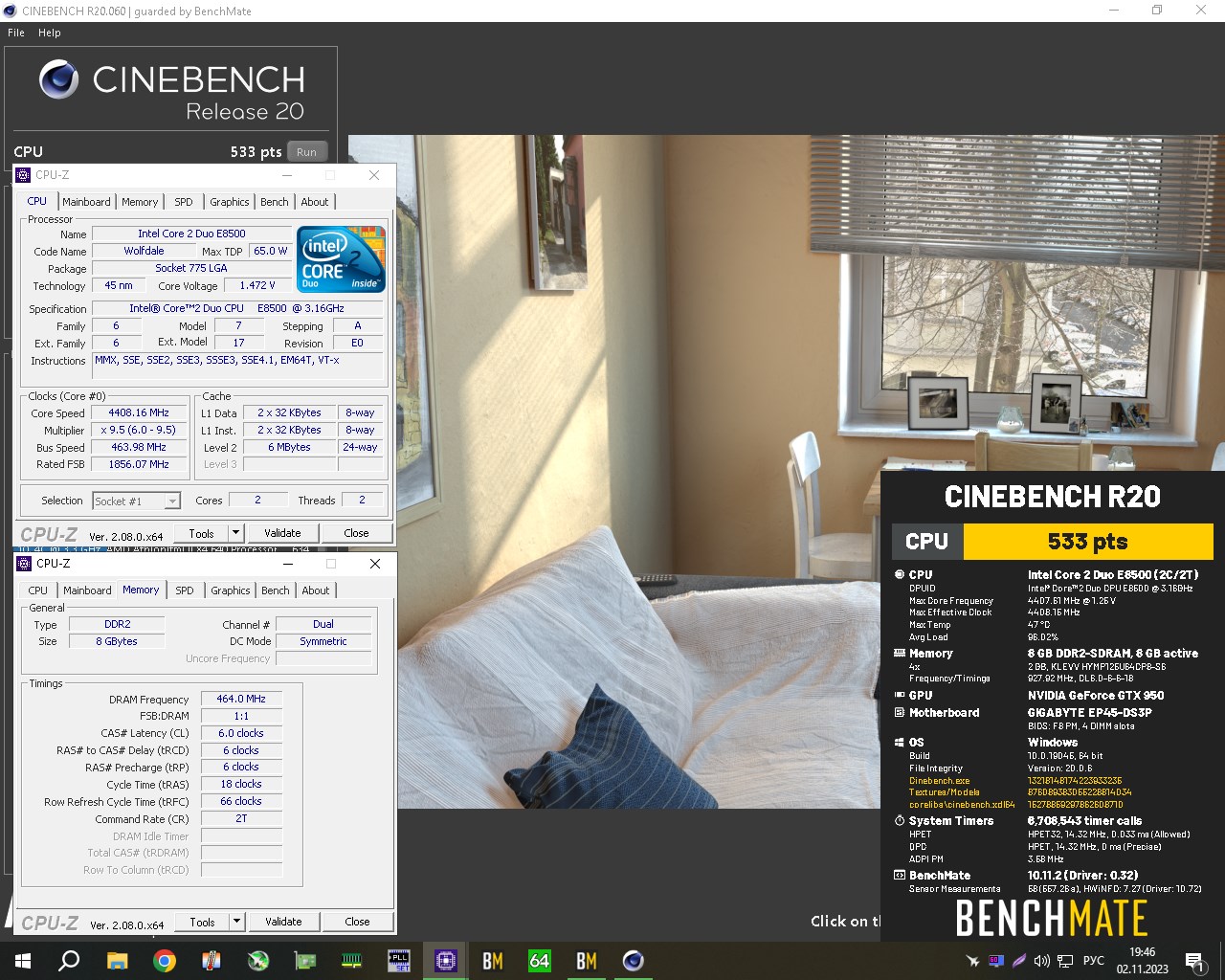
Task: Click CPU-Z icon in upper window title bar
Action: (24, 175)
